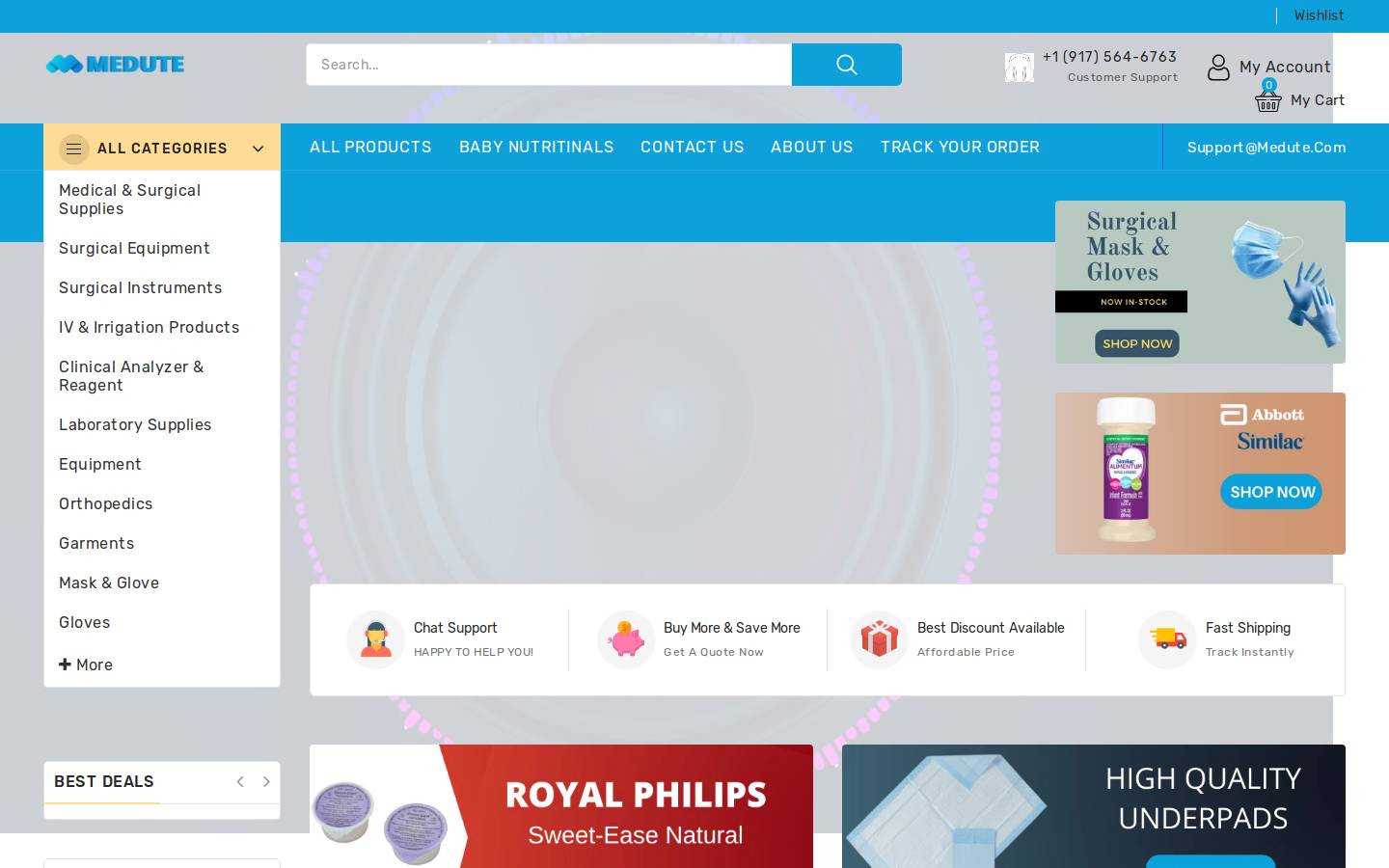Click Best Discount Available text

991,628
